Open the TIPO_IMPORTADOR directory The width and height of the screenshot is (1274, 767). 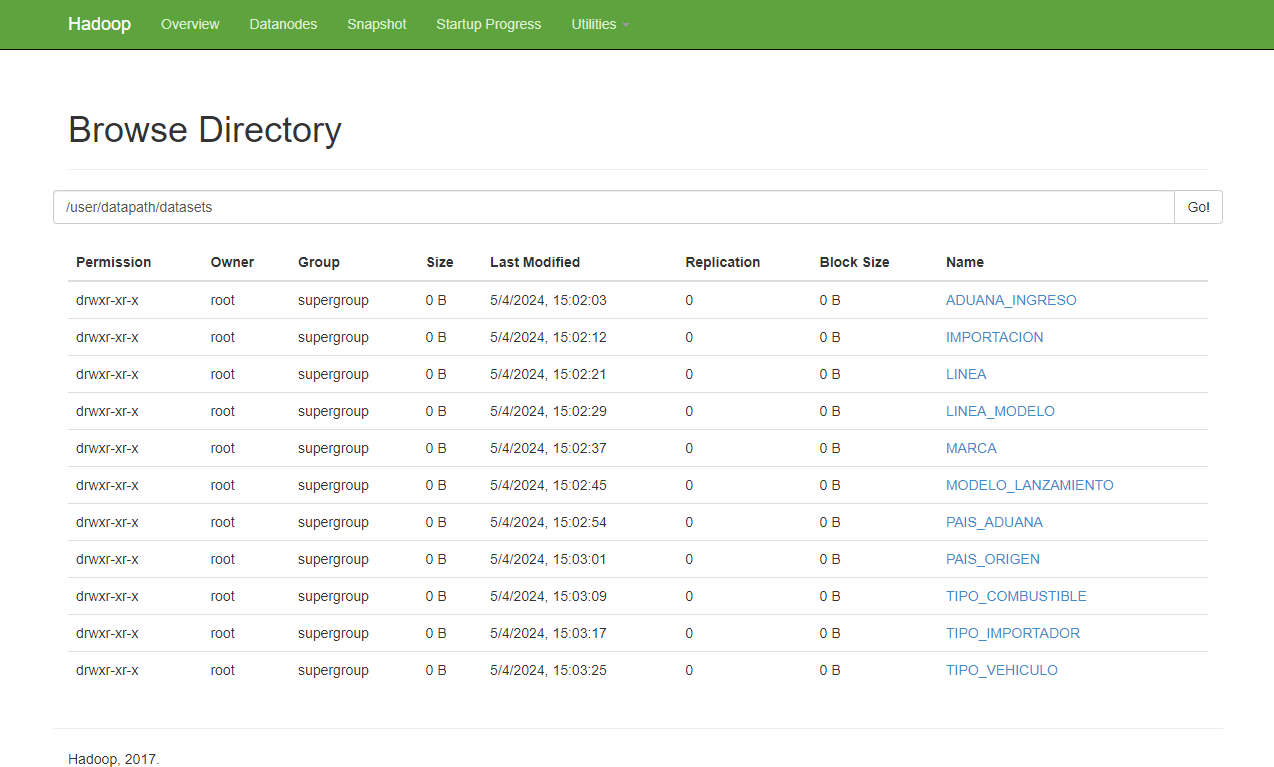pyautogui.click(x=1013, y=633)
